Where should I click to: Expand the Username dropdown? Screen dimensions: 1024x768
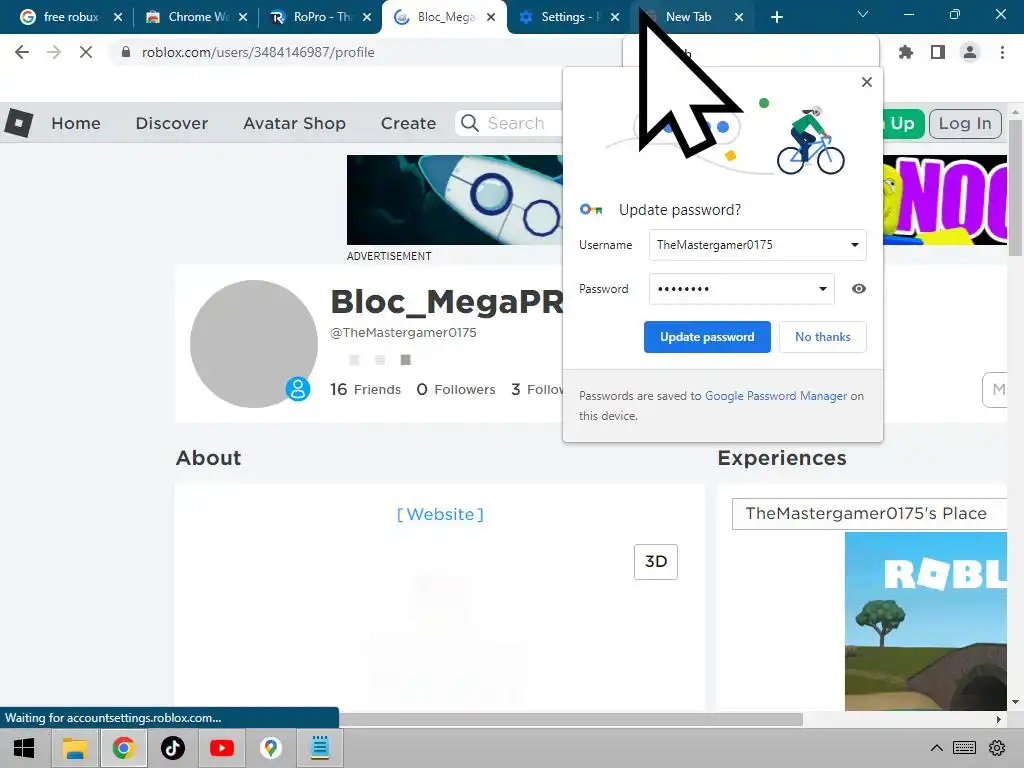[x=854, y=245]
